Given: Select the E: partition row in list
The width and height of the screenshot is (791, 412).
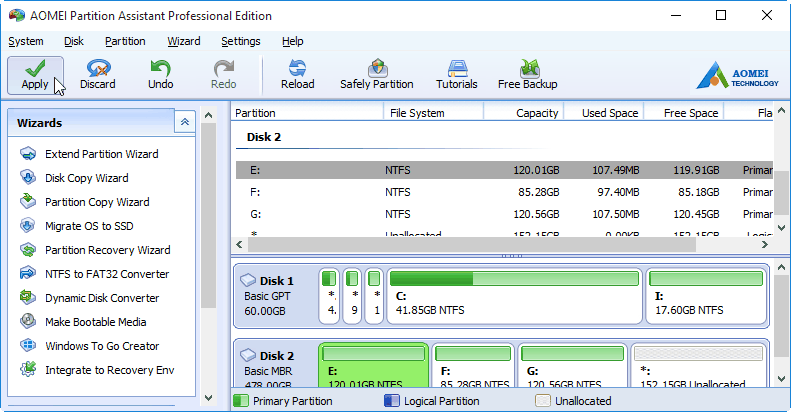Looking at the screenshot, I should 504,170.
